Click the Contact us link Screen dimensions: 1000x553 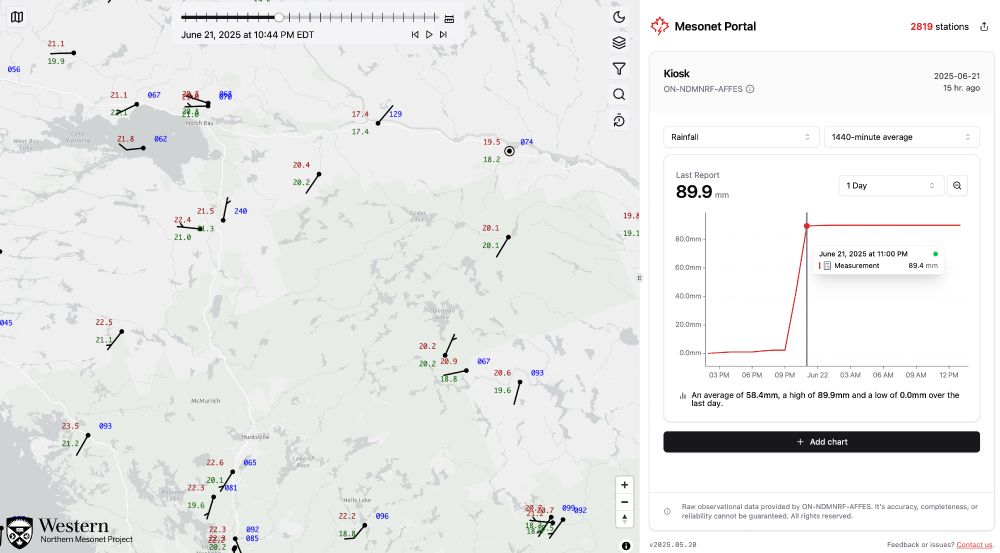[x=974, y=545]
